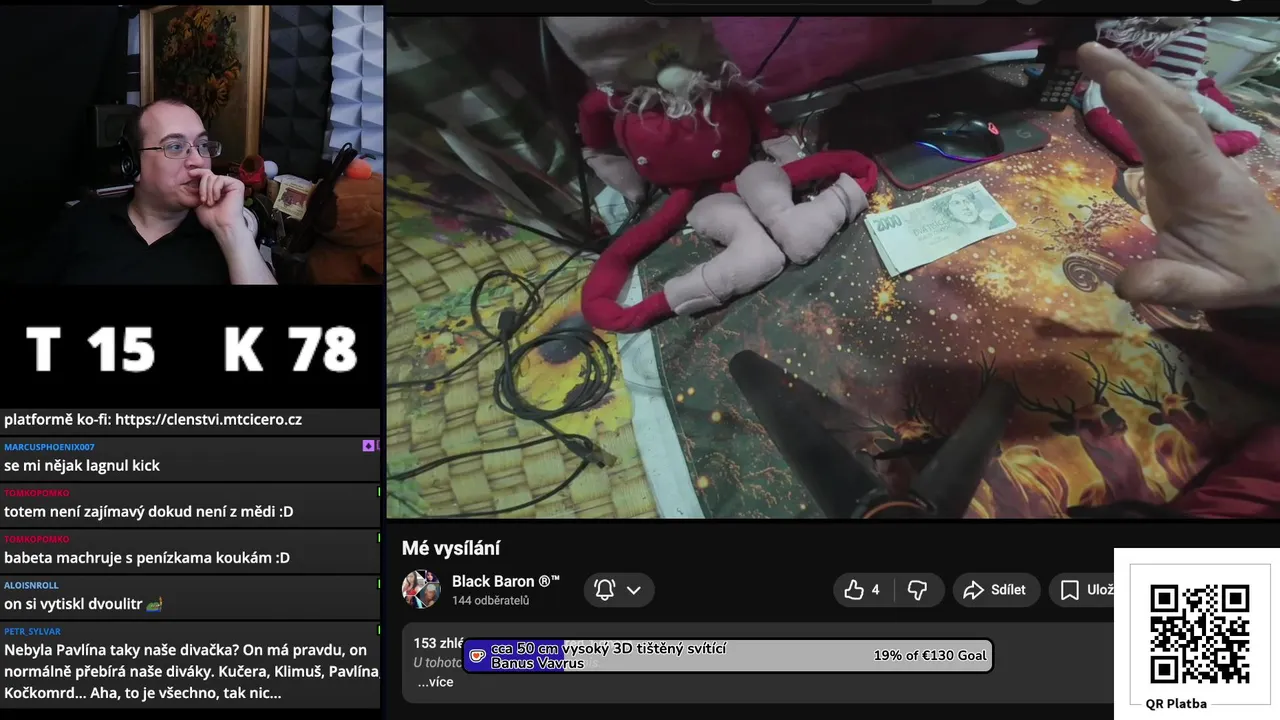Expand description with ...více
The image size is (1280, 720).
click(x=435, y=682)
